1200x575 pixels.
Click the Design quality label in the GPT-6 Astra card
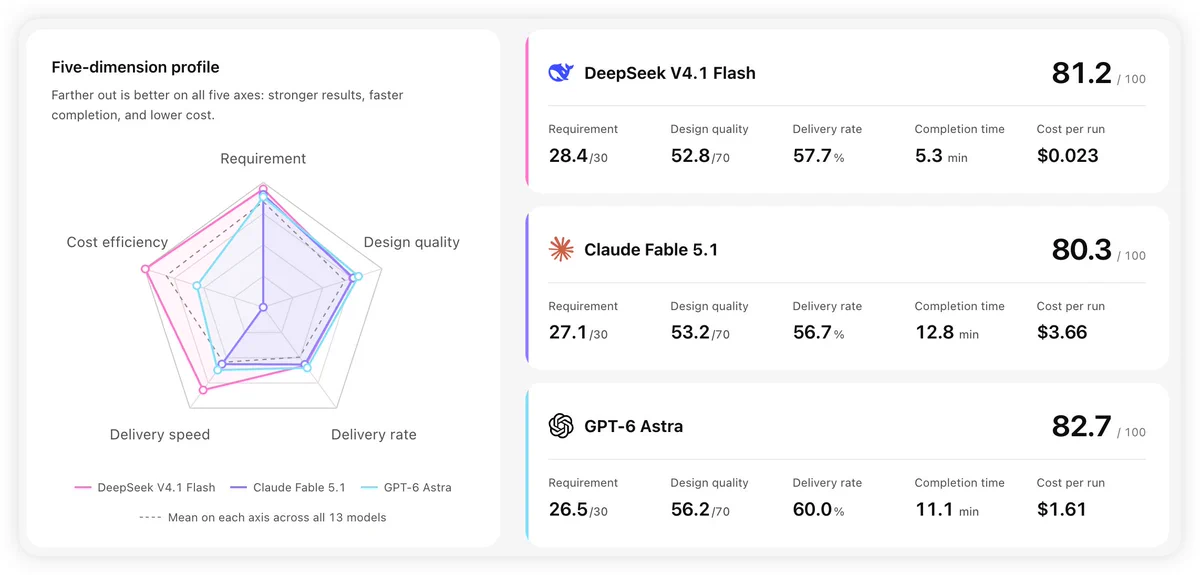pos(710,483)
